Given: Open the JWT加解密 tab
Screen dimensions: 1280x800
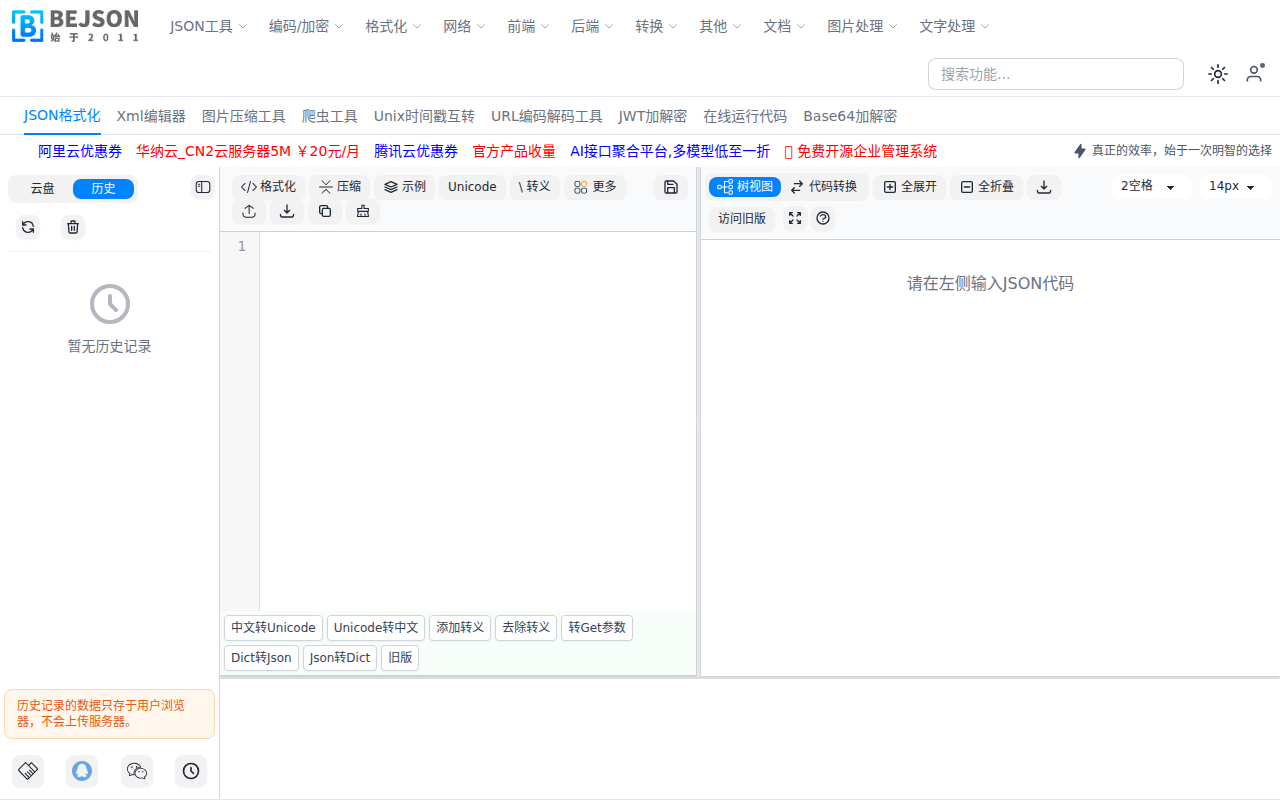Looking at the screenshot, I should pyautogui.click(x=652, y=116).
